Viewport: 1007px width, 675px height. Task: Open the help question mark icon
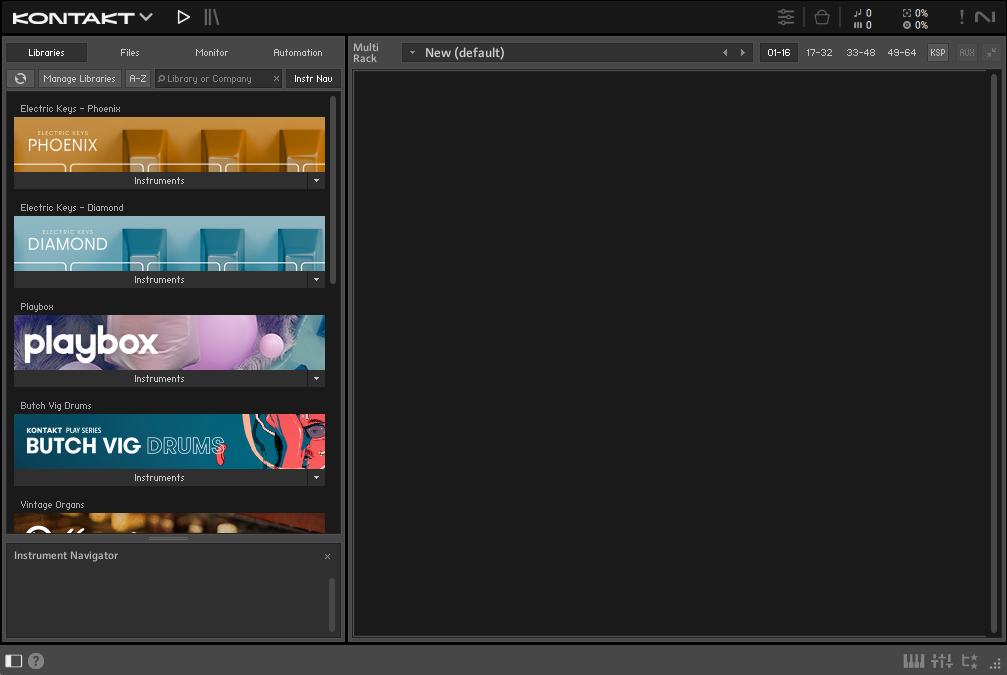tap(37, 660)
